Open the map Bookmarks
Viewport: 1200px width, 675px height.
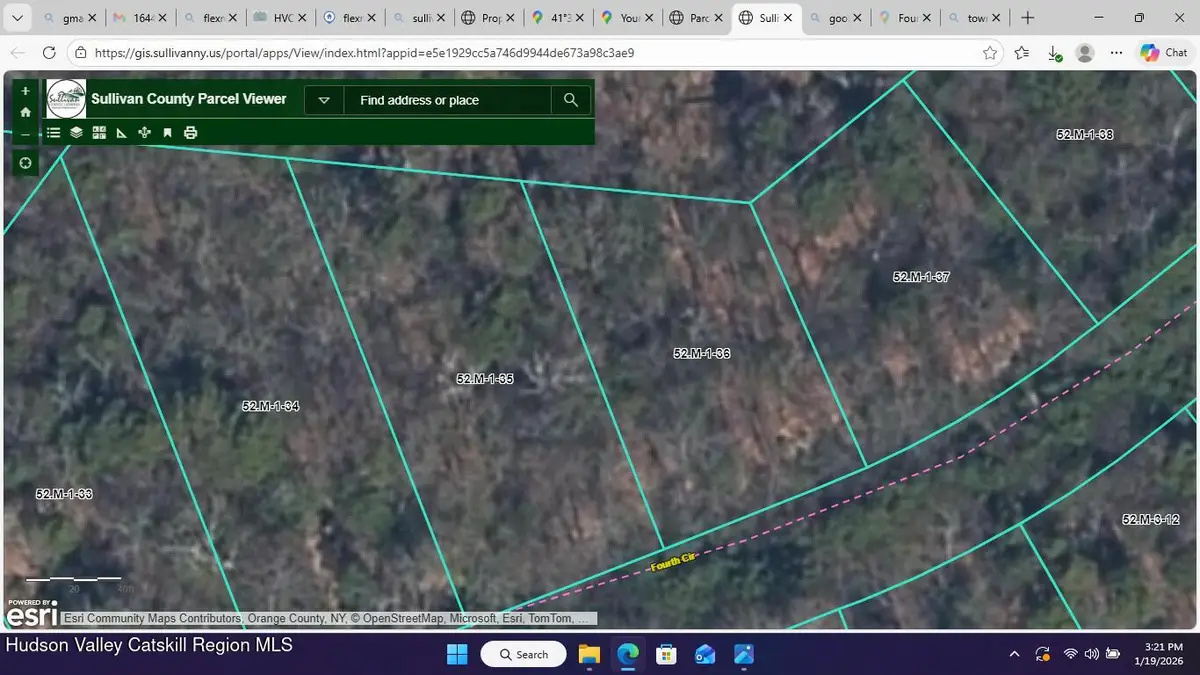[167, 132]
